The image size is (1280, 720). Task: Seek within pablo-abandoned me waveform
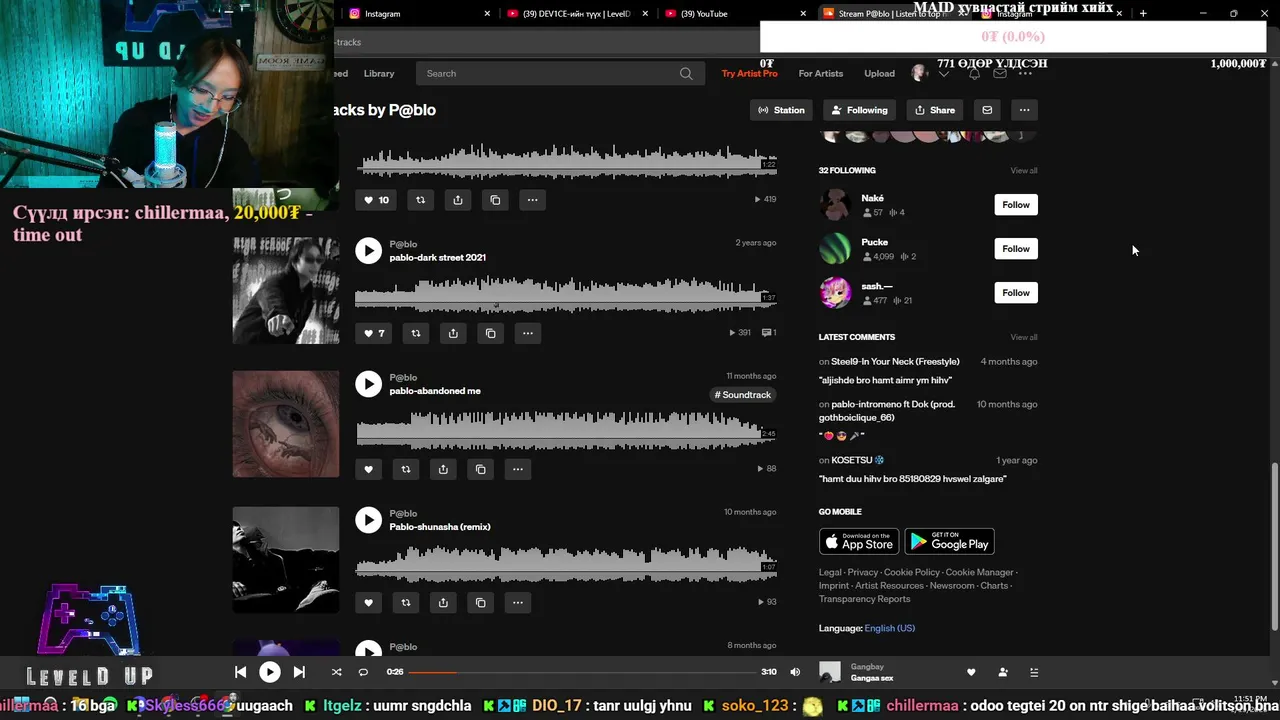tap(566, 429)
